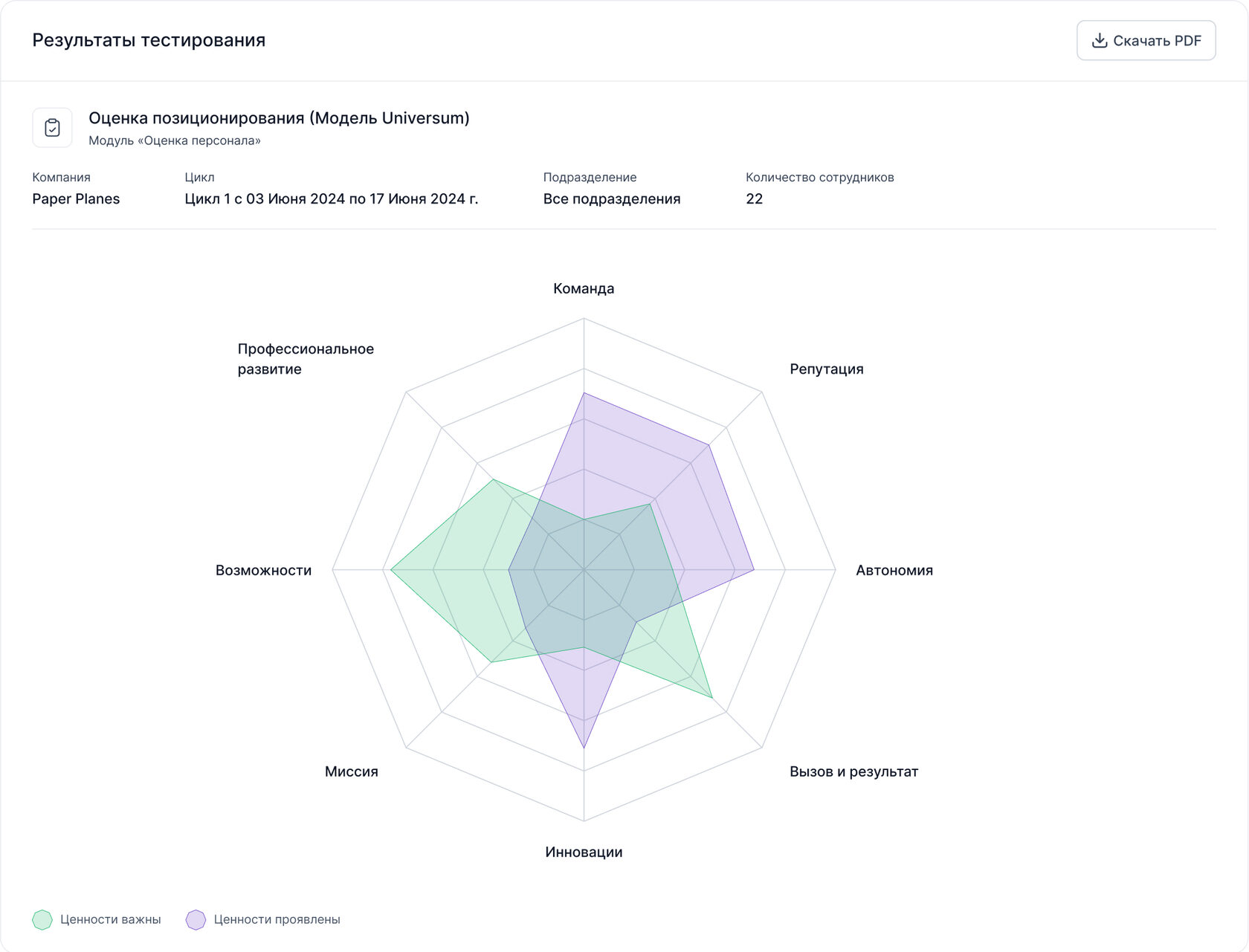Click the Модуль «Оценка персонала» subtitle
Screen dimensions: 1249x952
(x=175, y=140)
